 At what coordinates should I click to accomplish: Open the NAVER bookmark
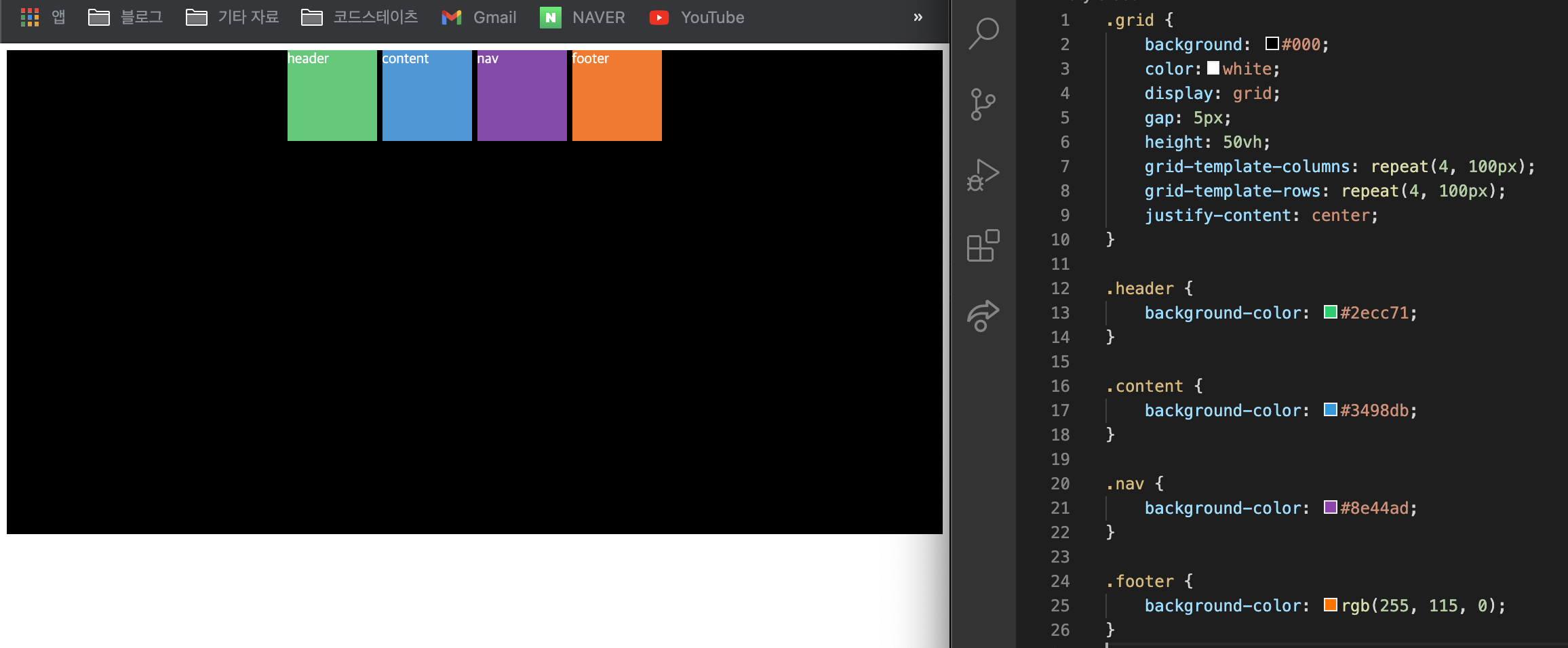pos(583,18)
